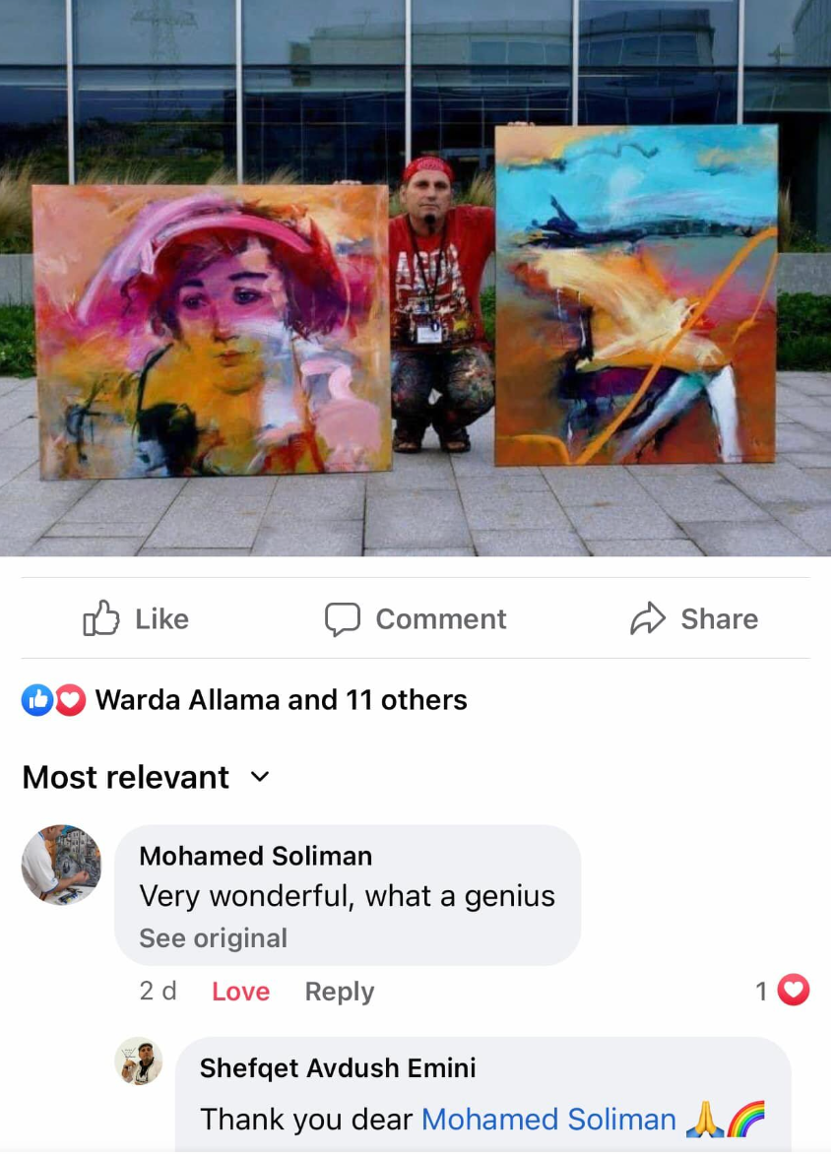Click the thumbs-up Like icon
The width and height of the screenshot is (831, 1154).
click(x=101, y=618)
